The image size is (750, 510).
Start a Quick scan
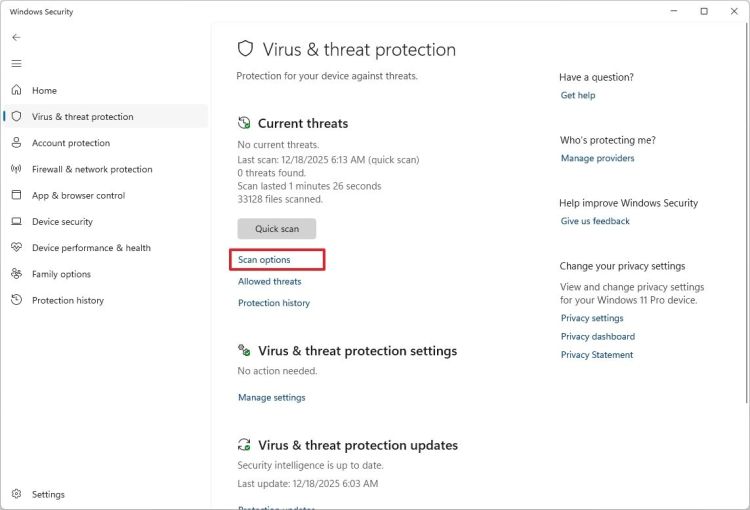pyautogui.click(x=276, y=229)
